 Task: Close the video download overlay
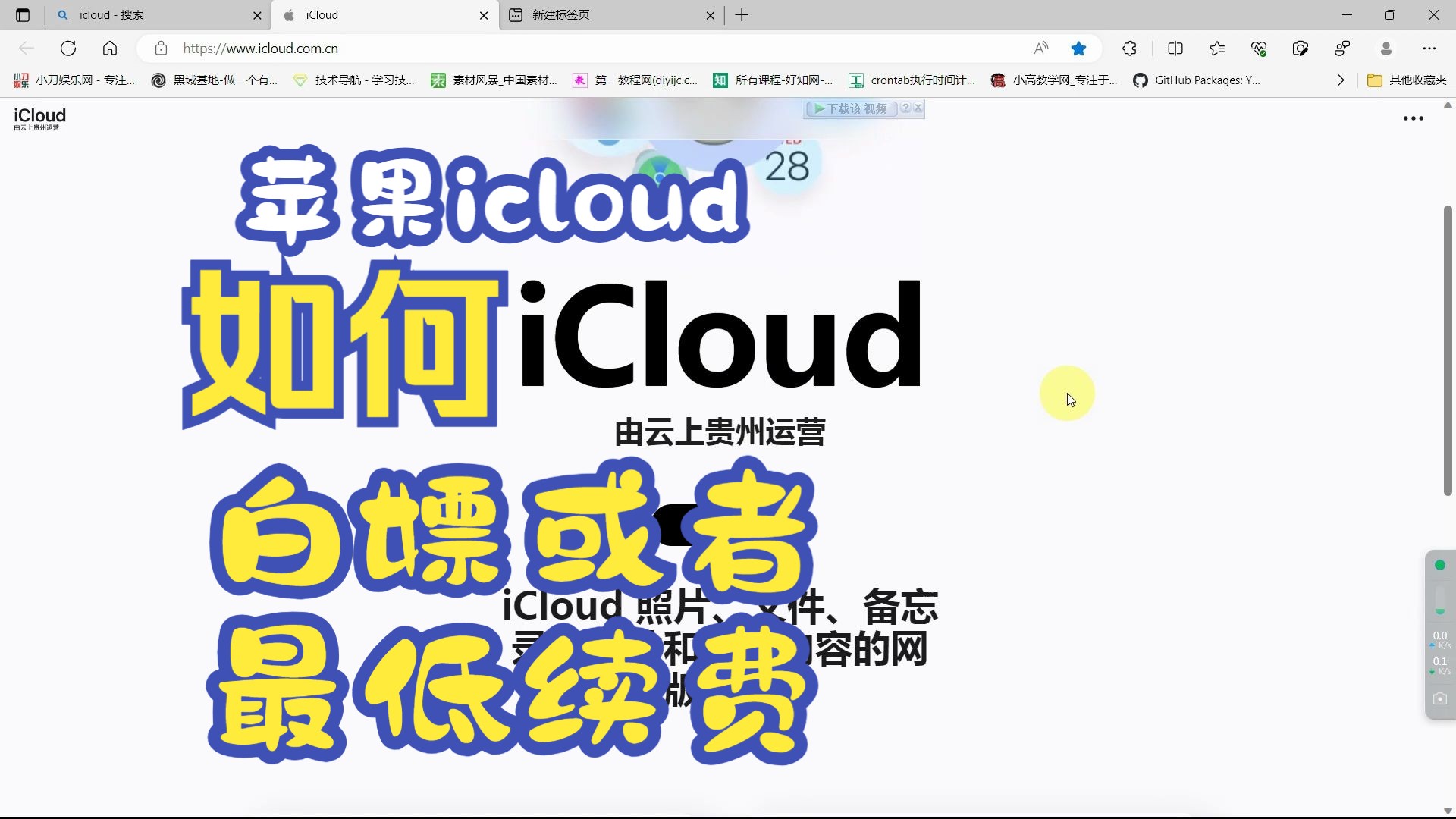coord(918,108)
